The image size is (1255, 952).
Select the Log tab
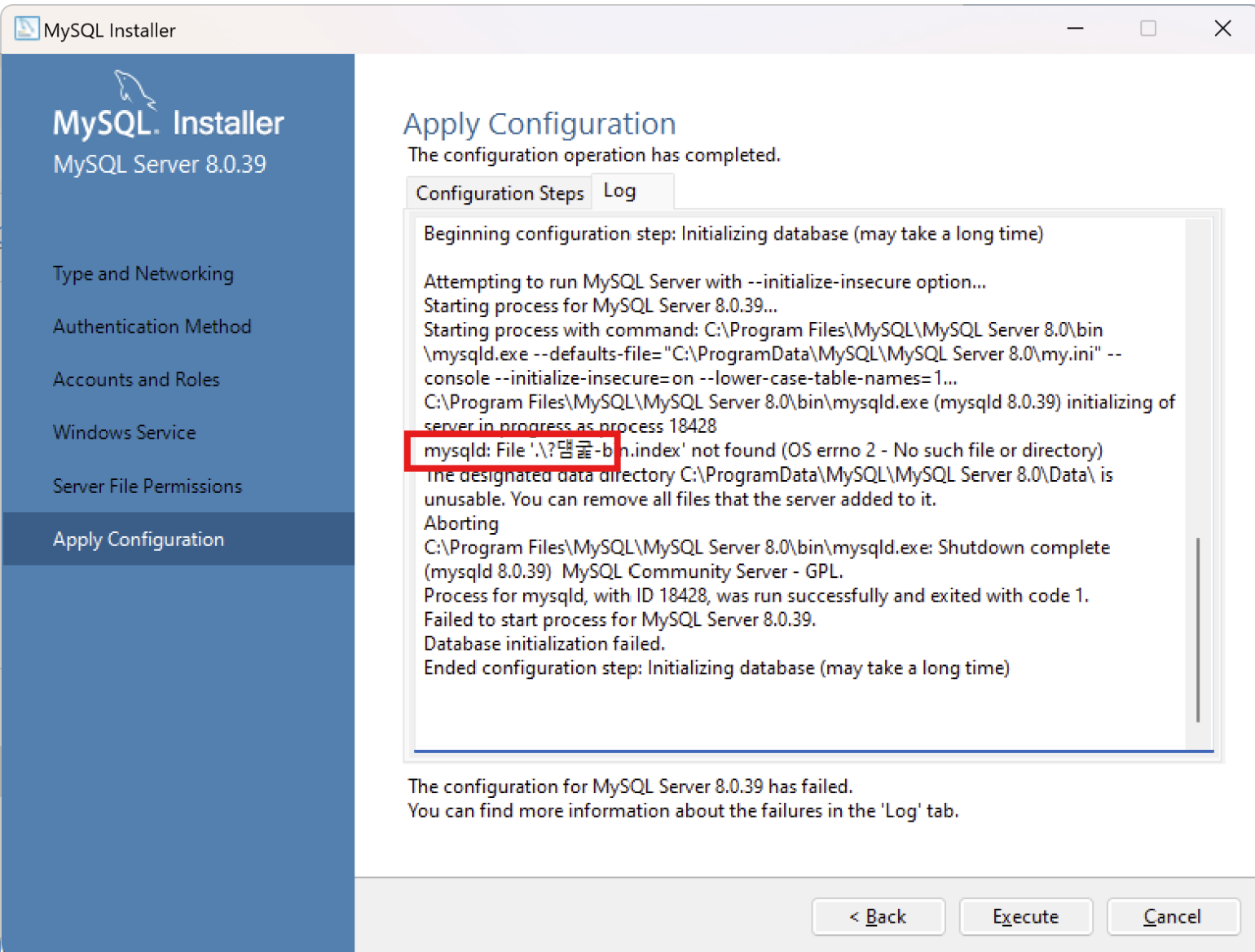[632, 192]
